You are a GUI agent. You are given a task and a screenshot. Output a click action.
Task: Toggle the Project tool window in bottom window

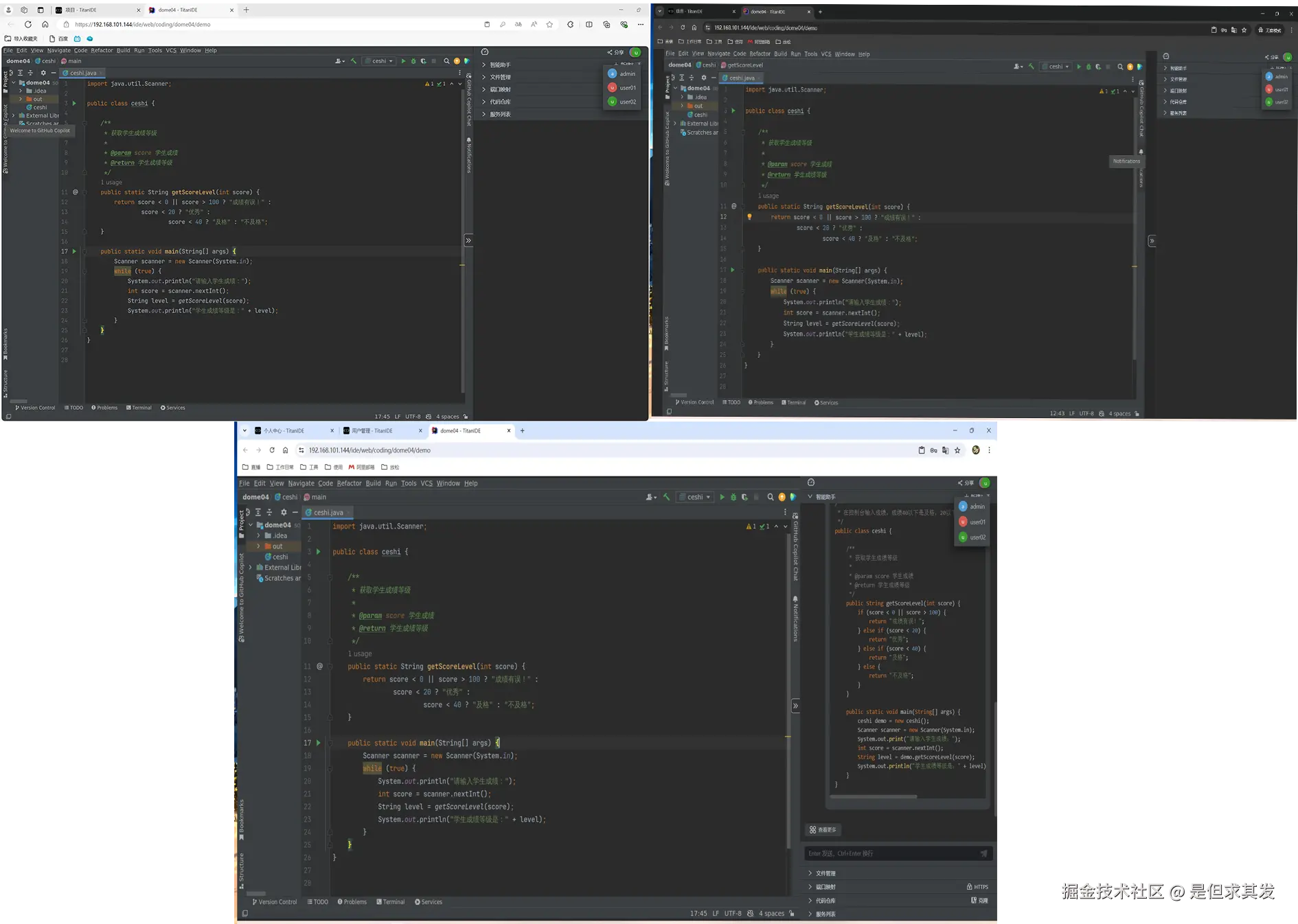click(x=241, y=524)
